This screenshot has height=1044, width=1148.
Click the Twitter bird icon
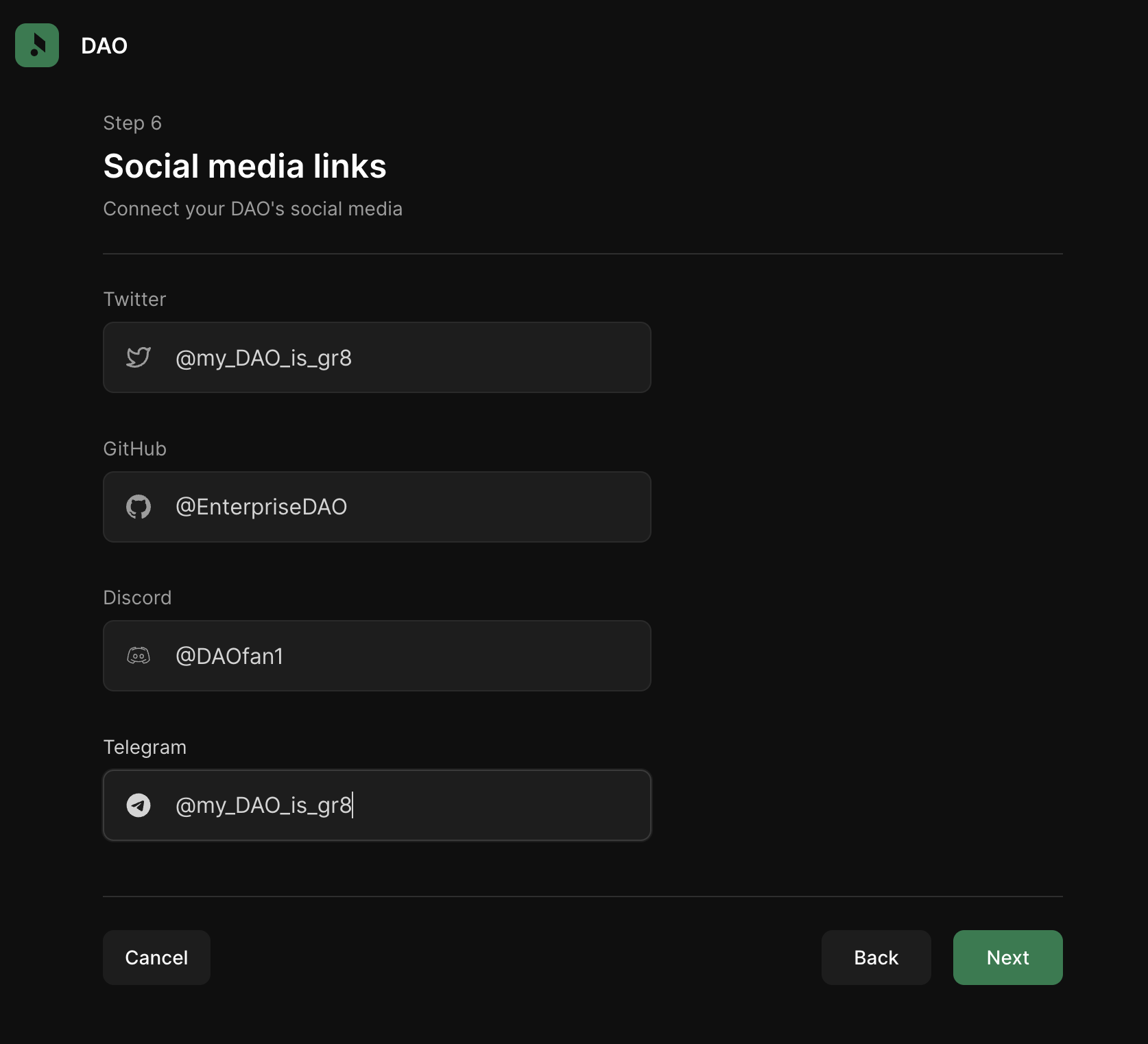coord(139,357)
